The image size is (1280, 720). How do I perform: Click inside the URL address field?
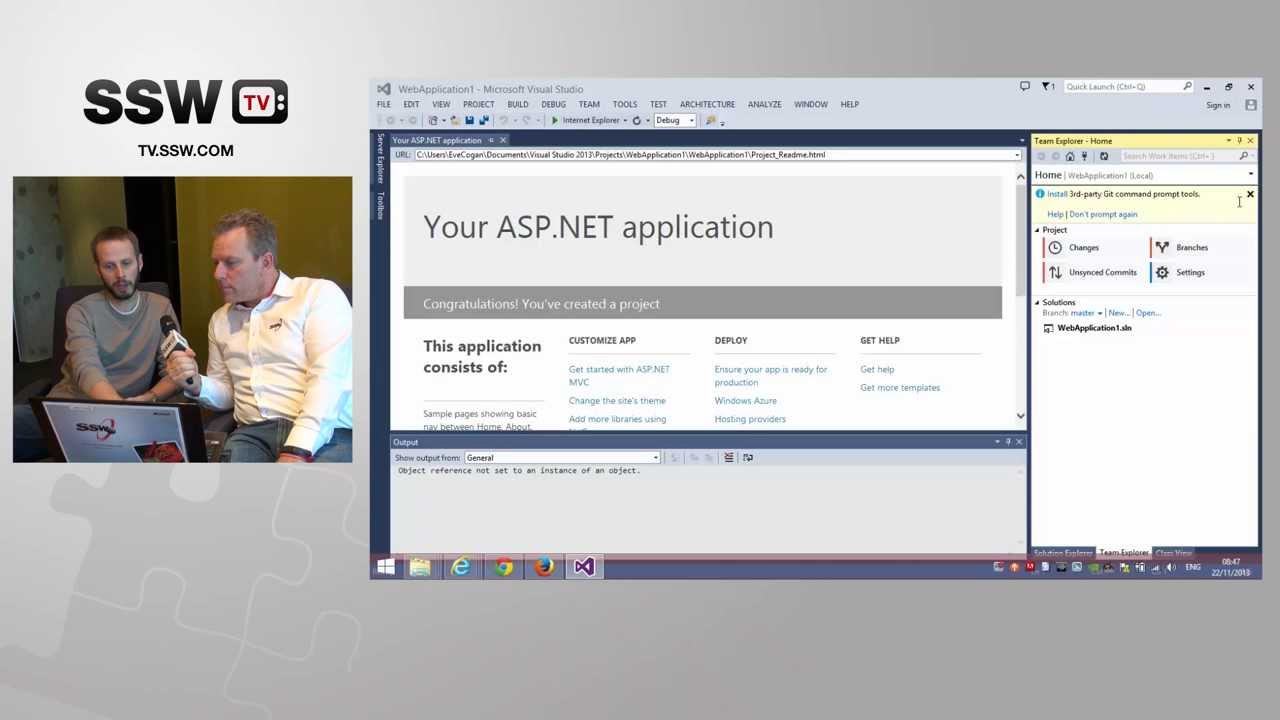[x=700, y=154]
